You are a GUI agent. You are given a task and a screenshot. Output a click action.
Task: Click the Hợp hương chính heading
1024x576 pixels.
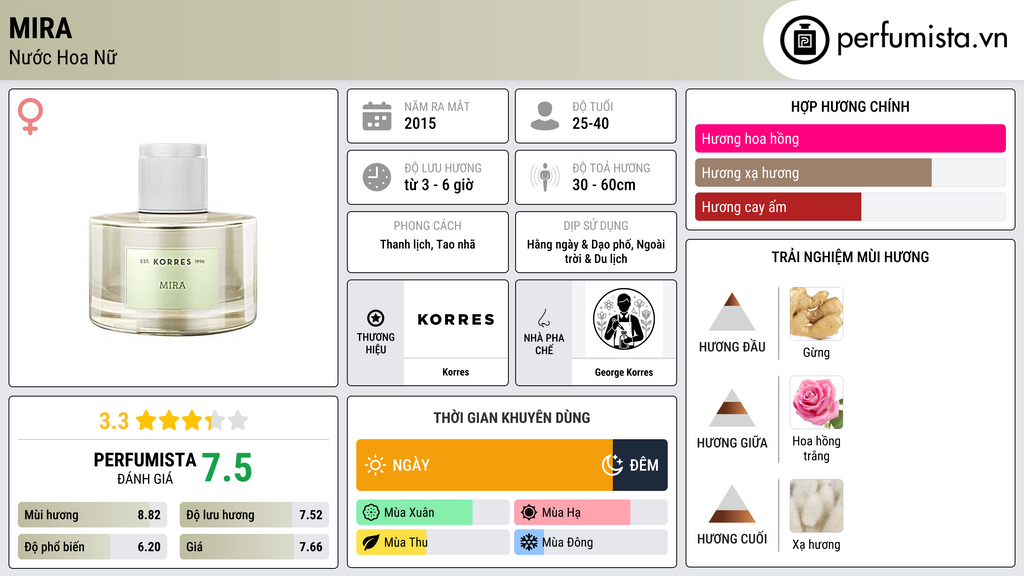[850, 106]
